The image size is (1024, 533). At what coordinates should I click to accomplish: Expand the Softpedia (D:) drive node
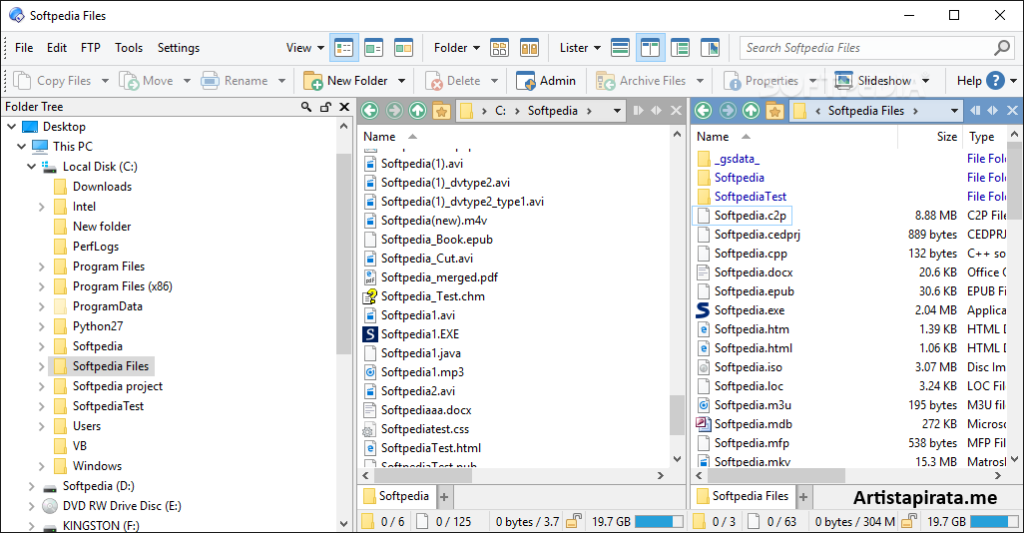tap(31, 487)
